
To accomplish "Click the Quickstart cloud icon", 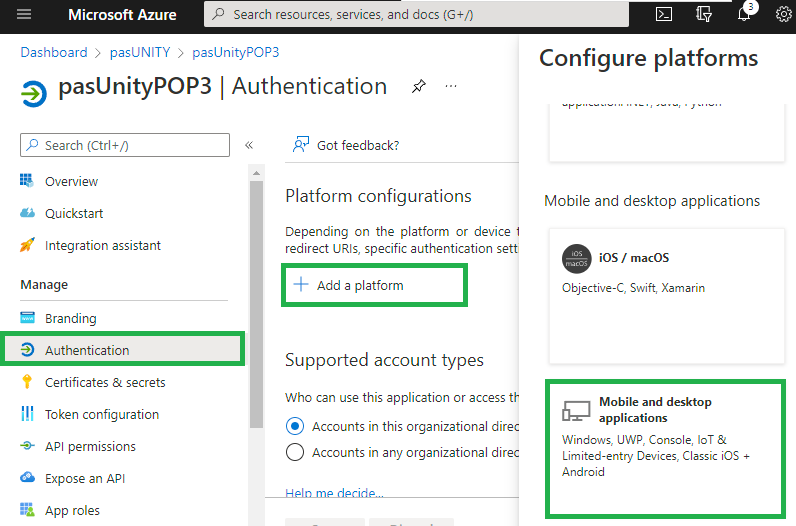I will [27, 213].
